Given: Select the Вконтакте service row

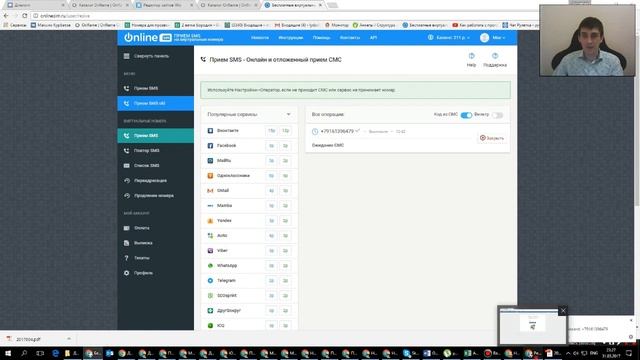Looking at the screenshot, I should click(249, 131).
